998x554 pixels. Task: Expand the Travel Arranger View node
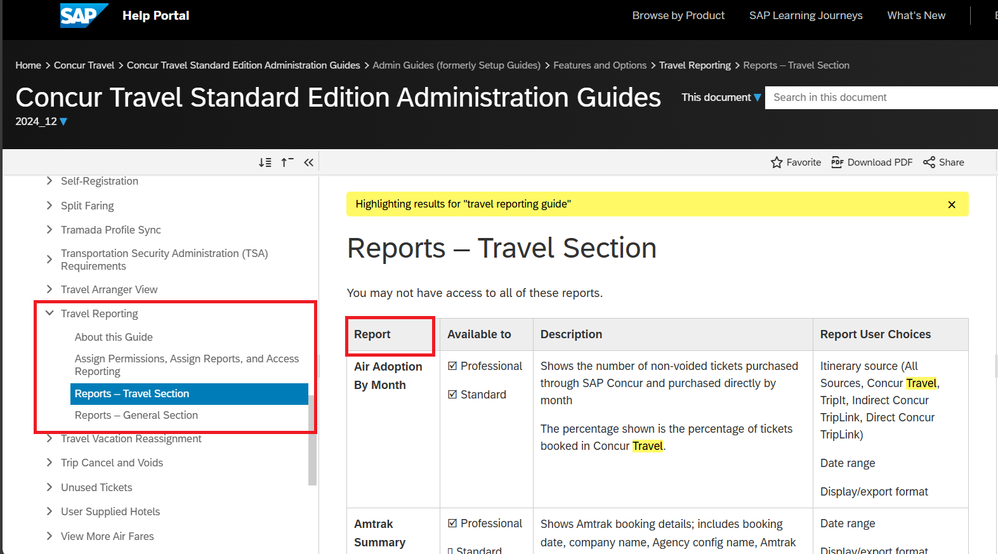point(49,289)
